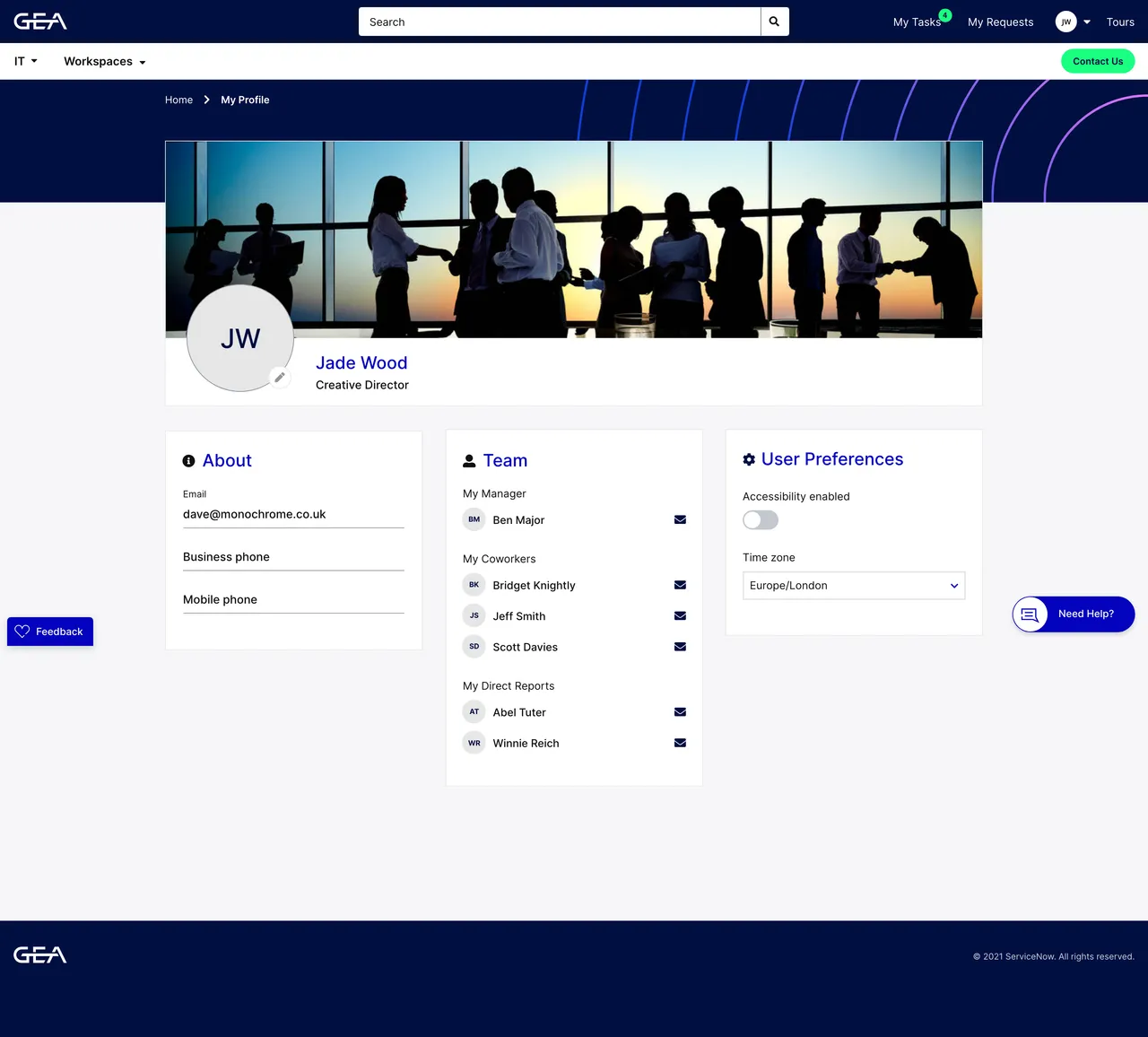Click the Contact Us button
The image size is (1148, 1037).
pyautogui.click(x=1098, y=61)
